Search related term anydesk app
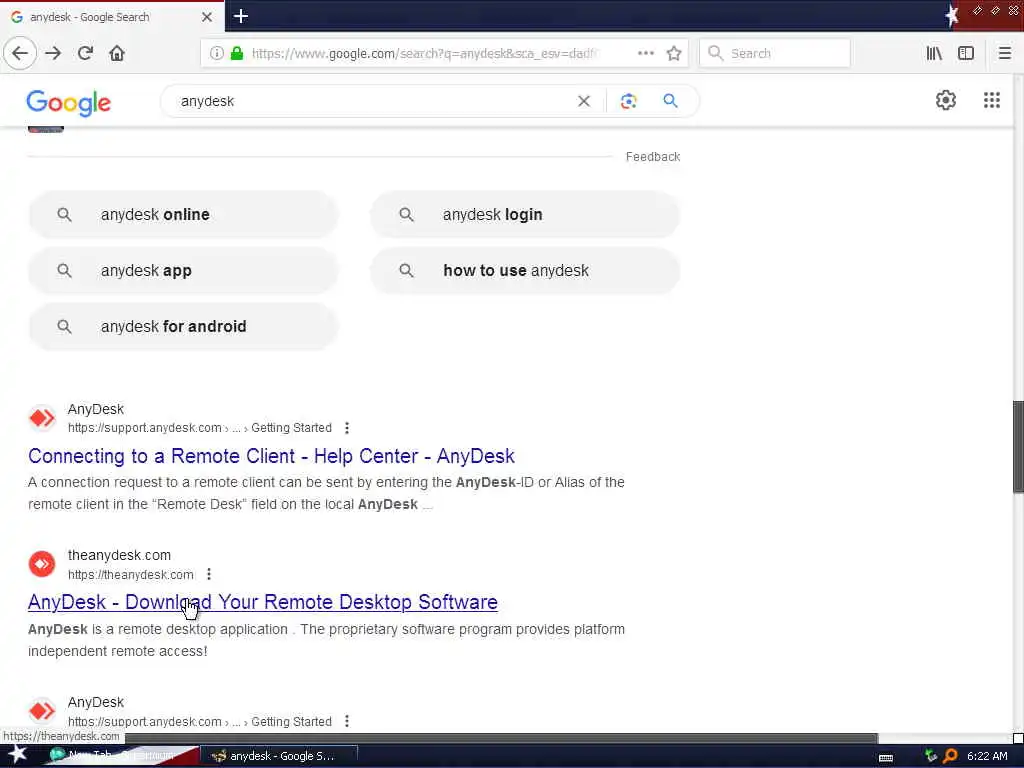The width and height of the screenshot is (1024, 768). (183, 270)
